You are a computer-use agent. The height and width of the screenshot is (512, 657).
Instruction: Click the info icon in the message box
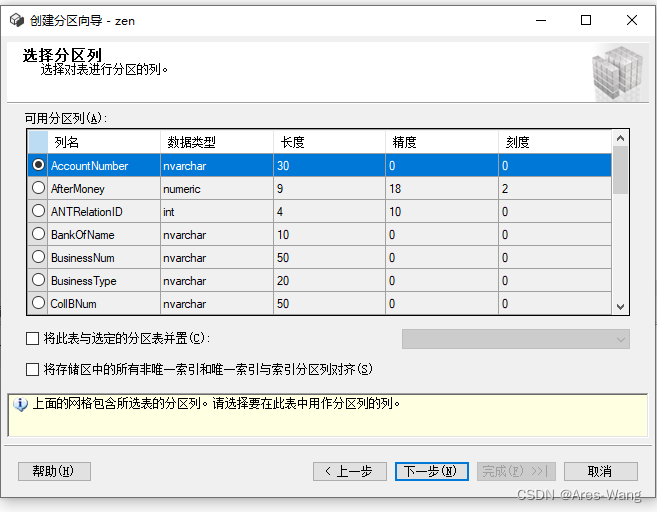pyautogui.click(x=20, y=404)
